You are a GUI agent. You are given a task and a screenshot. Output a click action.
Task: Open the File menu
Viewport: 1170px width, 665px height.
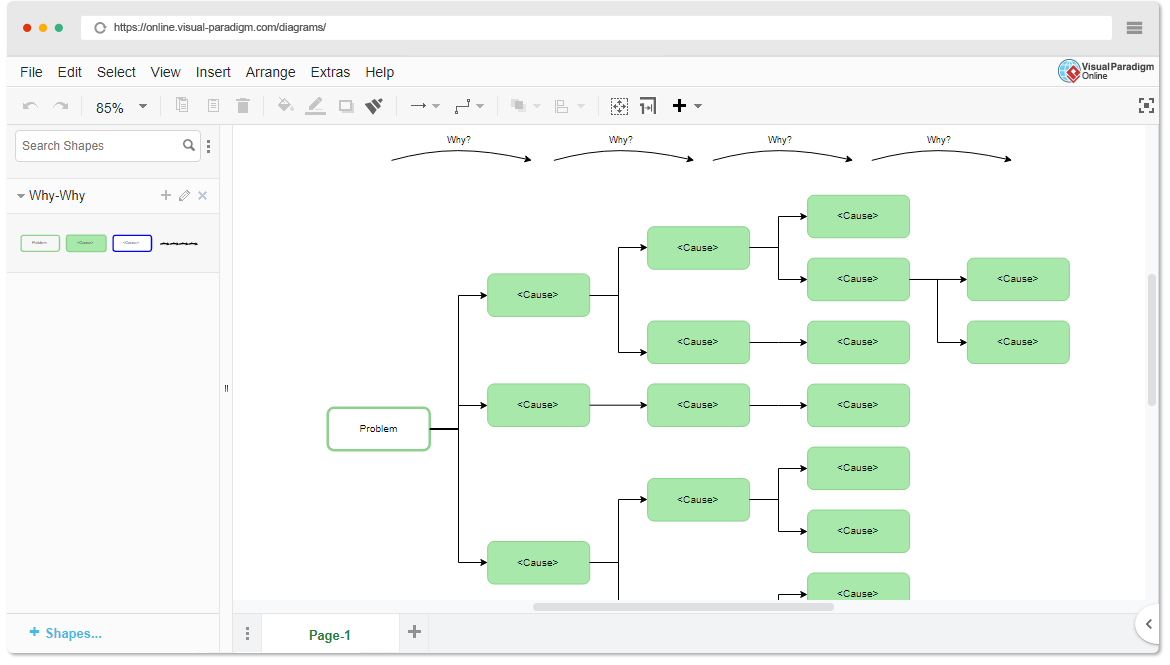click(x=31, y=72)
